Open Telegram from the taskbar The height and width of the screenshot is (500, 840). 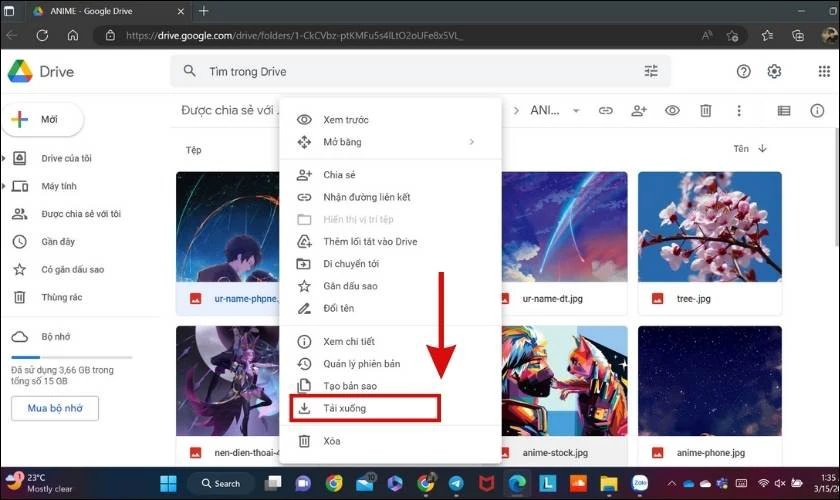[x=456, y=483]
